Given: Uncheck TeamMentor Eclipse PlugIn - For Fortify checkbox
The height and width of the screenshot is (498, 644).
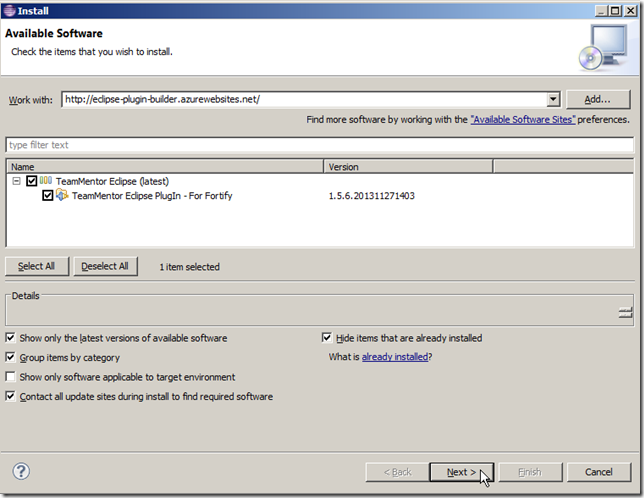Looking at the screenshot, I should pos(48,195).
